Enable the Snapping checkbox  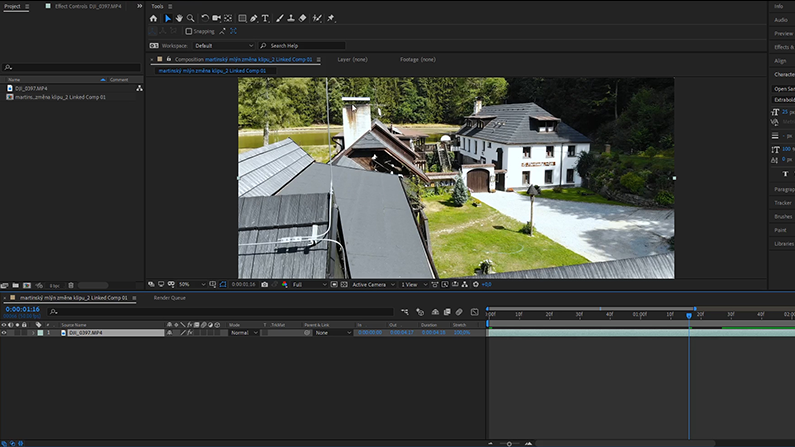click(189, 31)
